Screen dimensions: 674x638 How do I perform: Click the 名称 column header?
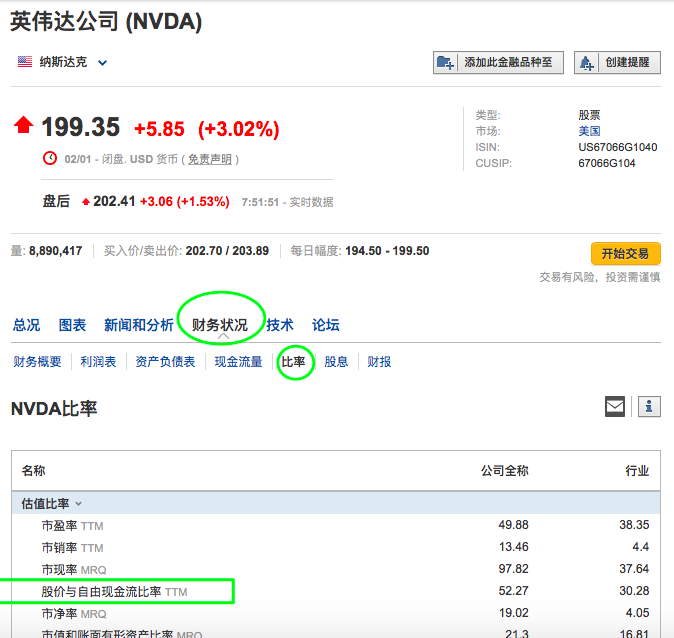(34, 471)
